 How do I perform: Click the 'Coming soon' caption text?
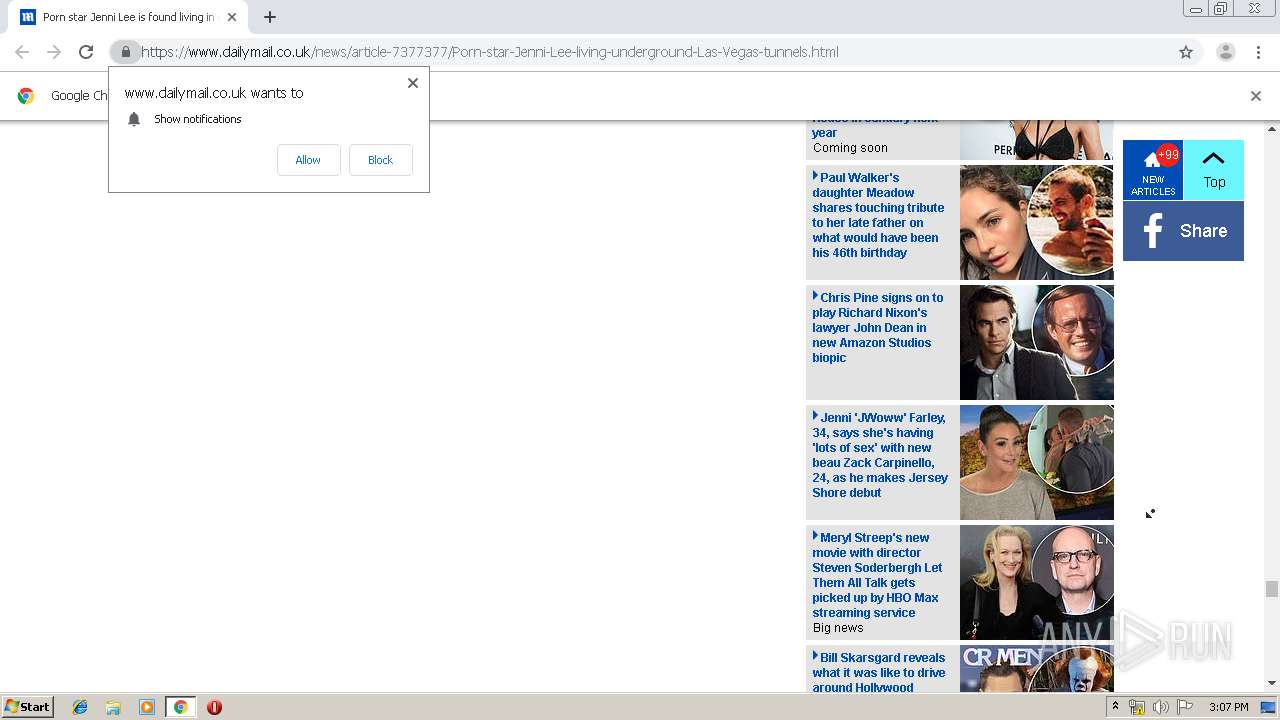pos(850,148)
